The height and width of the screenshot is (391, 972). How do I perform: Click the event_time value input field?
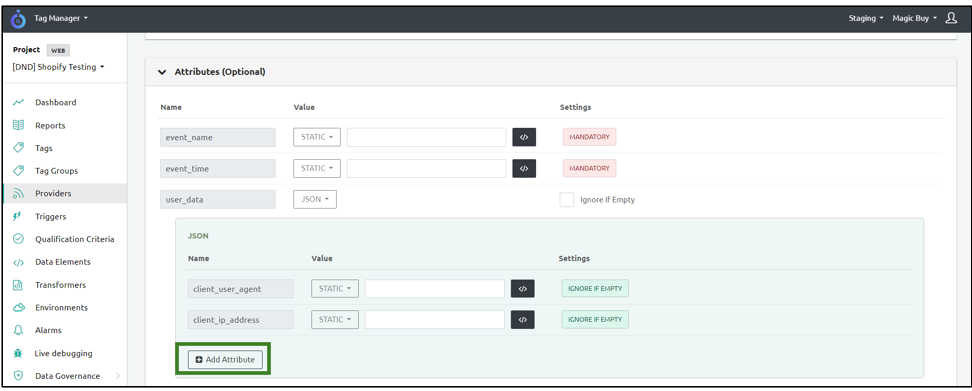click(x=426, y=168)
